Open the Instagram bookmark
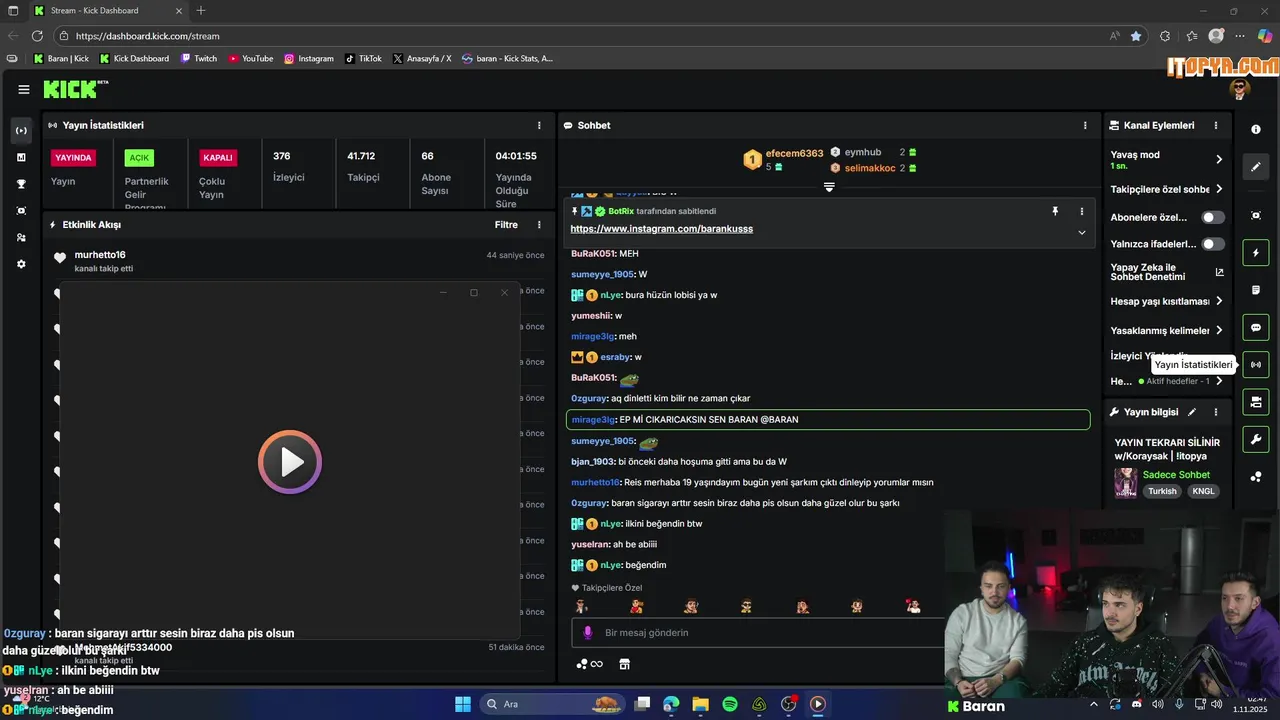Screen dimensions: 1280x720 pyautogui.click(x=309, y=58)
